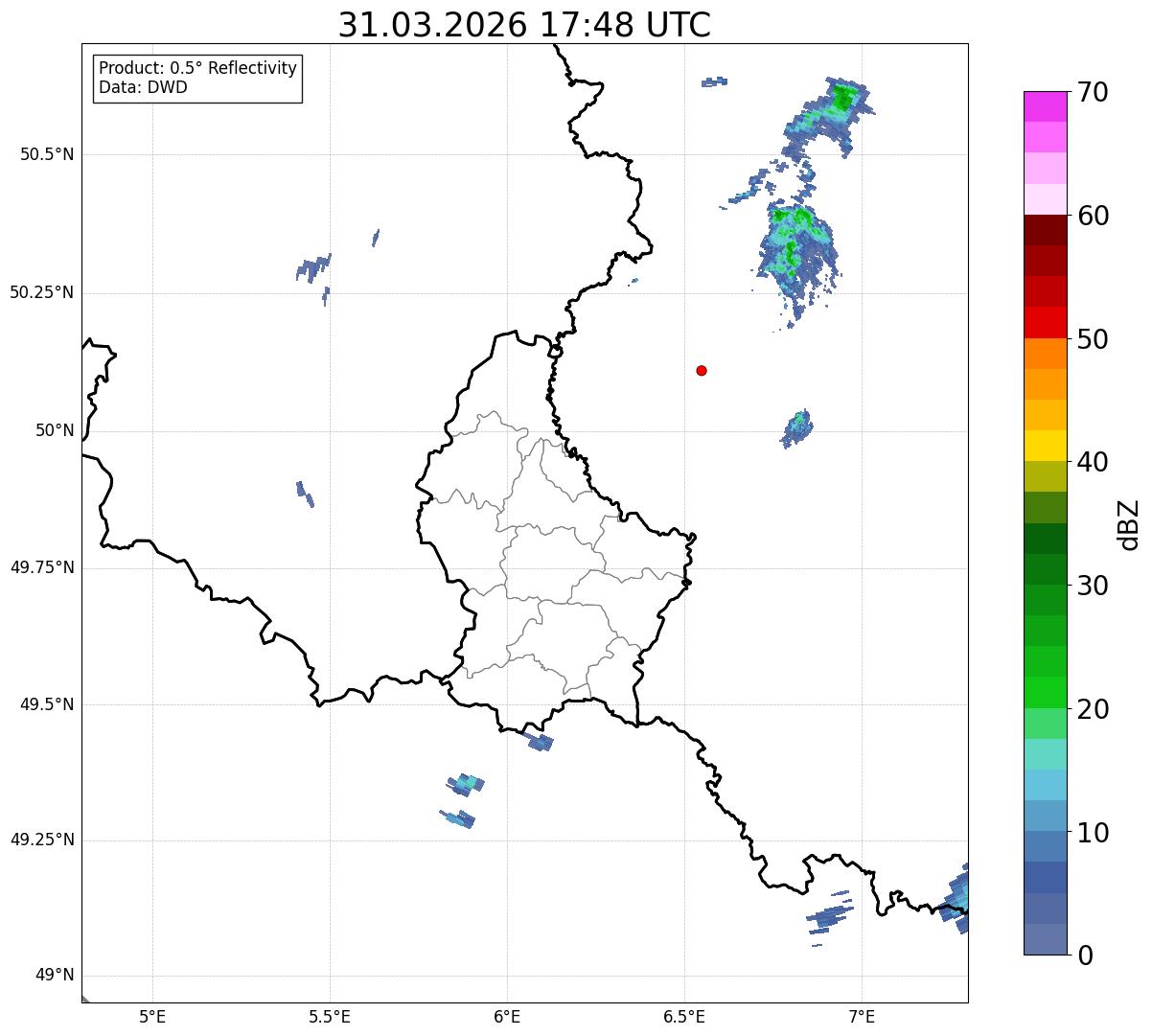Click the 49.5°N latitude label

[x=47, y=704]
